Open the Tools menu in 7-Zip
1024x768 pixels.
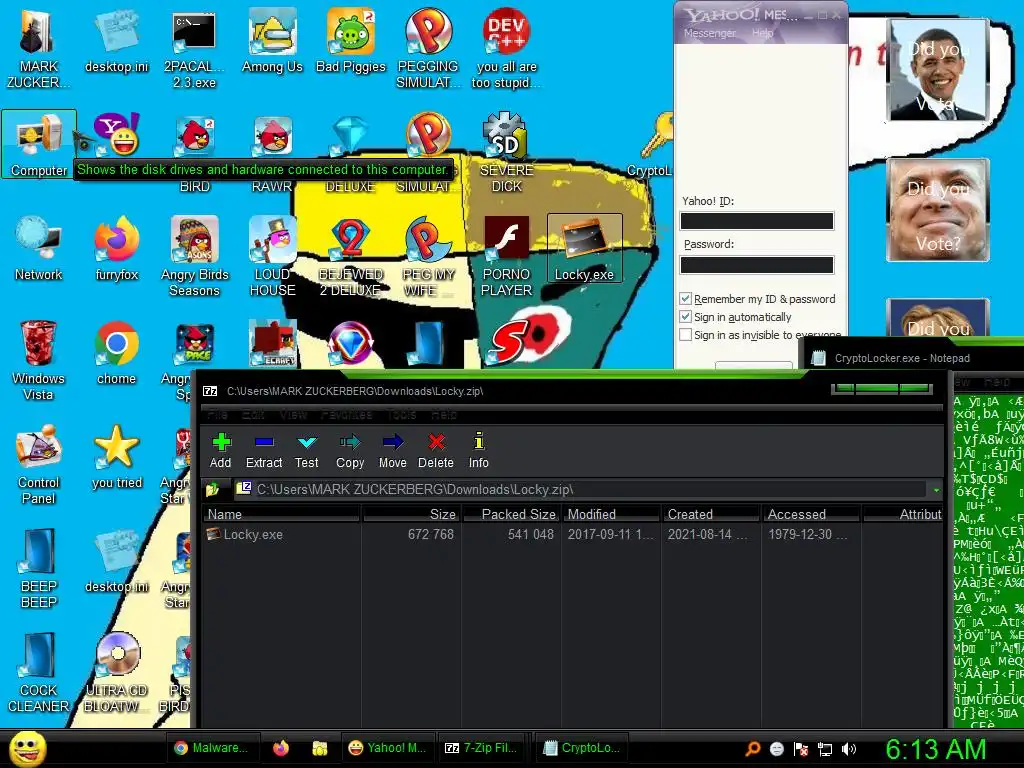(x=401, y=414)
